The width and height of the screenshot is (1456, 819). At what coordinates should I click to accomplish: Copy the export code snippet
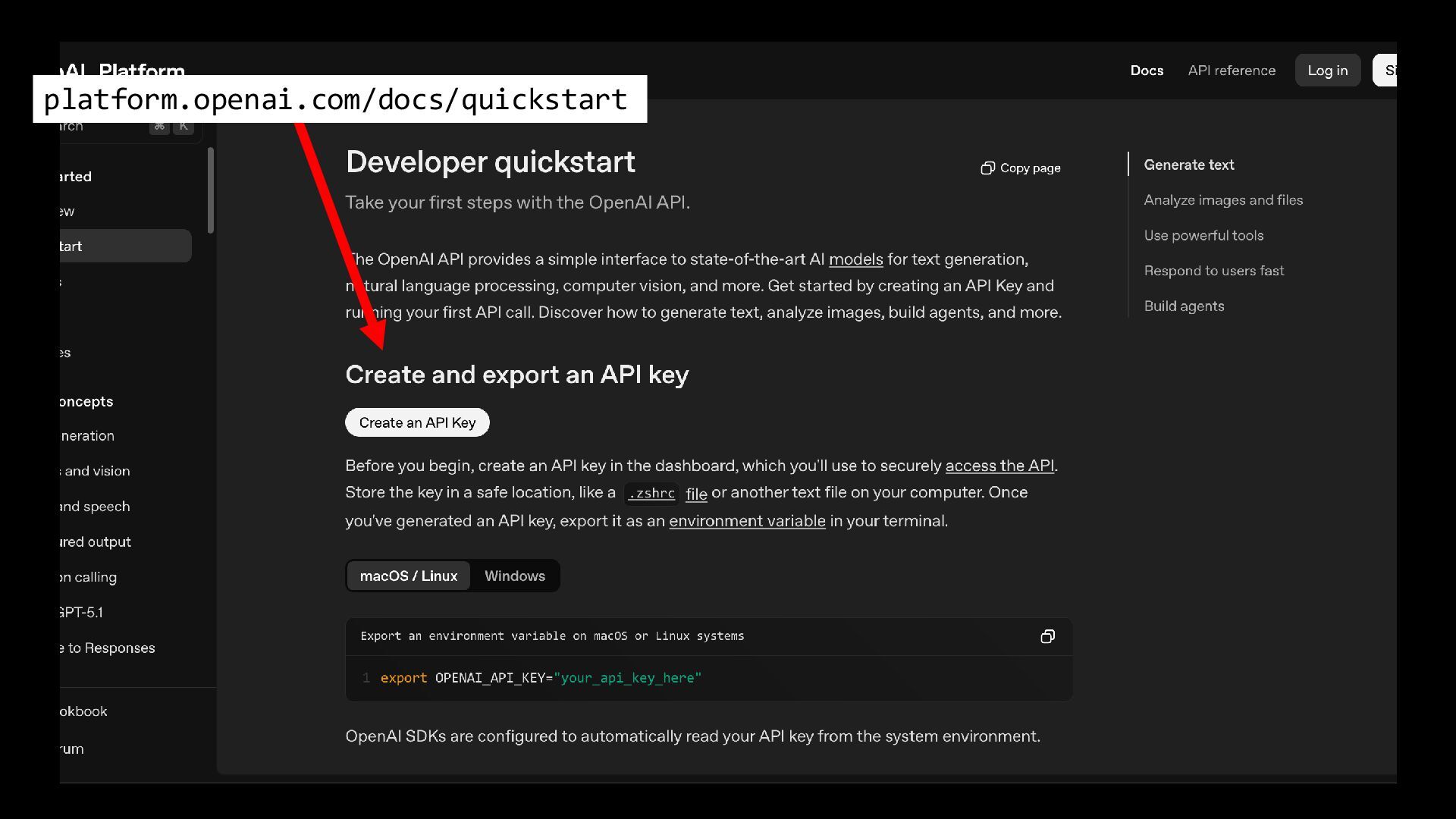tap(1047, 637)
